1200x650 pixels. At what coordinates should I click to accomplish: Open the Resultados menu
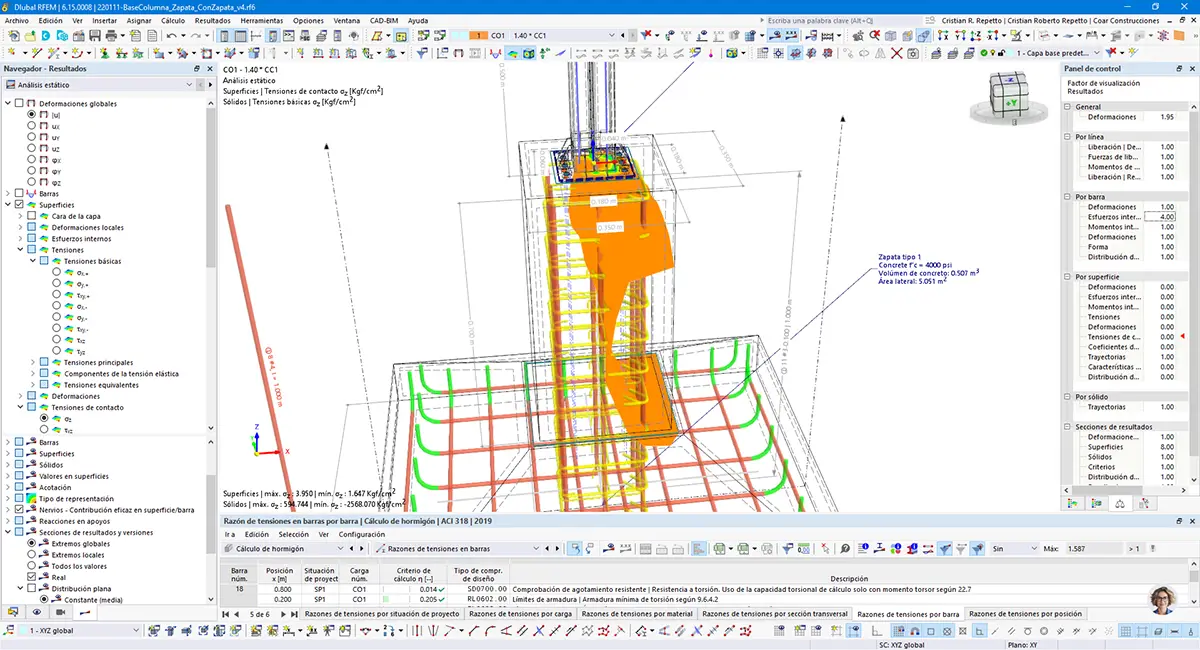pos(212,20)
